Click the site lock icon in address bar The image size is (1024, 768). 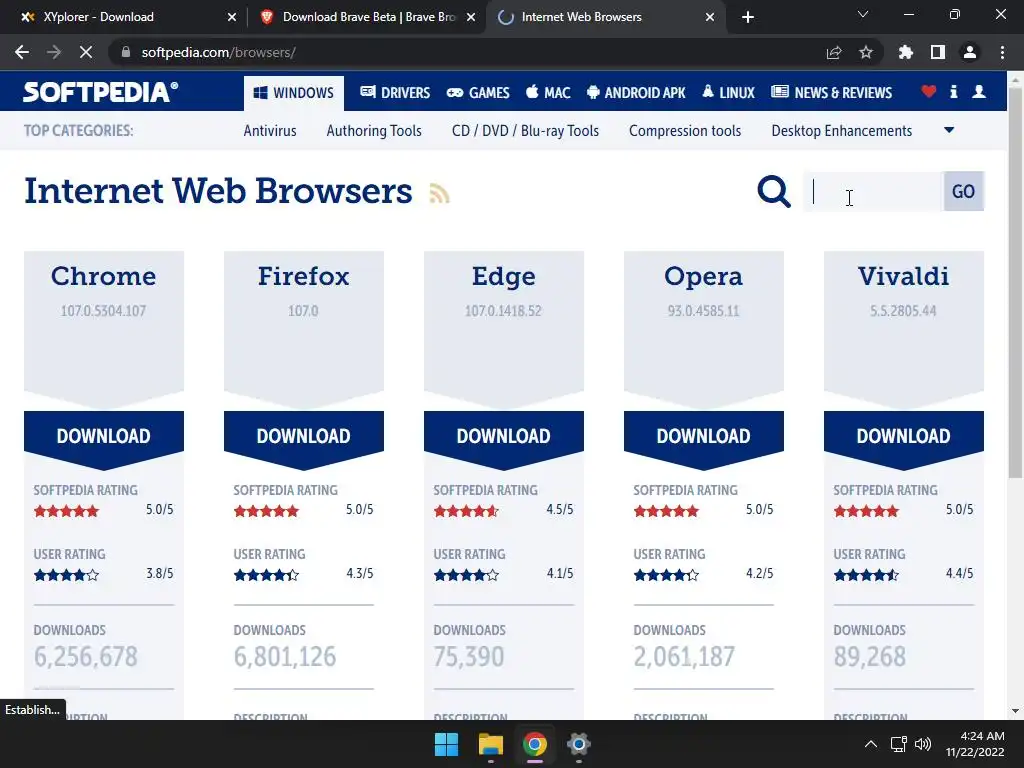125,52
